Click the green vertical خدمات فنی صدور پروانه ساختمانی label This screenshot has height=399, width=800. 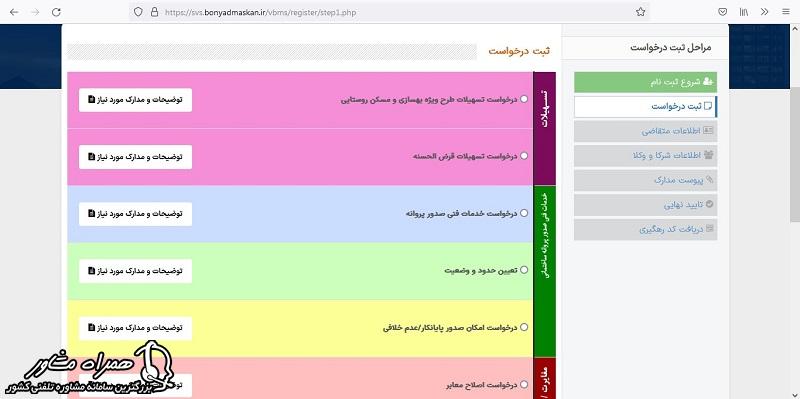(544, 271)
